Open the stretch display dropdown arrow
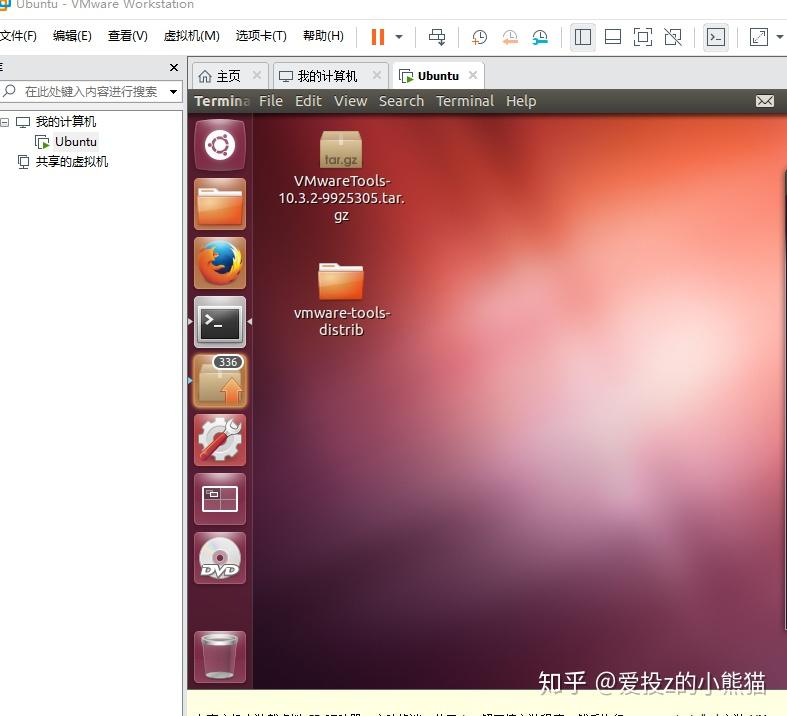The width and height of the screenshot is (787, 716). (779, 37)
